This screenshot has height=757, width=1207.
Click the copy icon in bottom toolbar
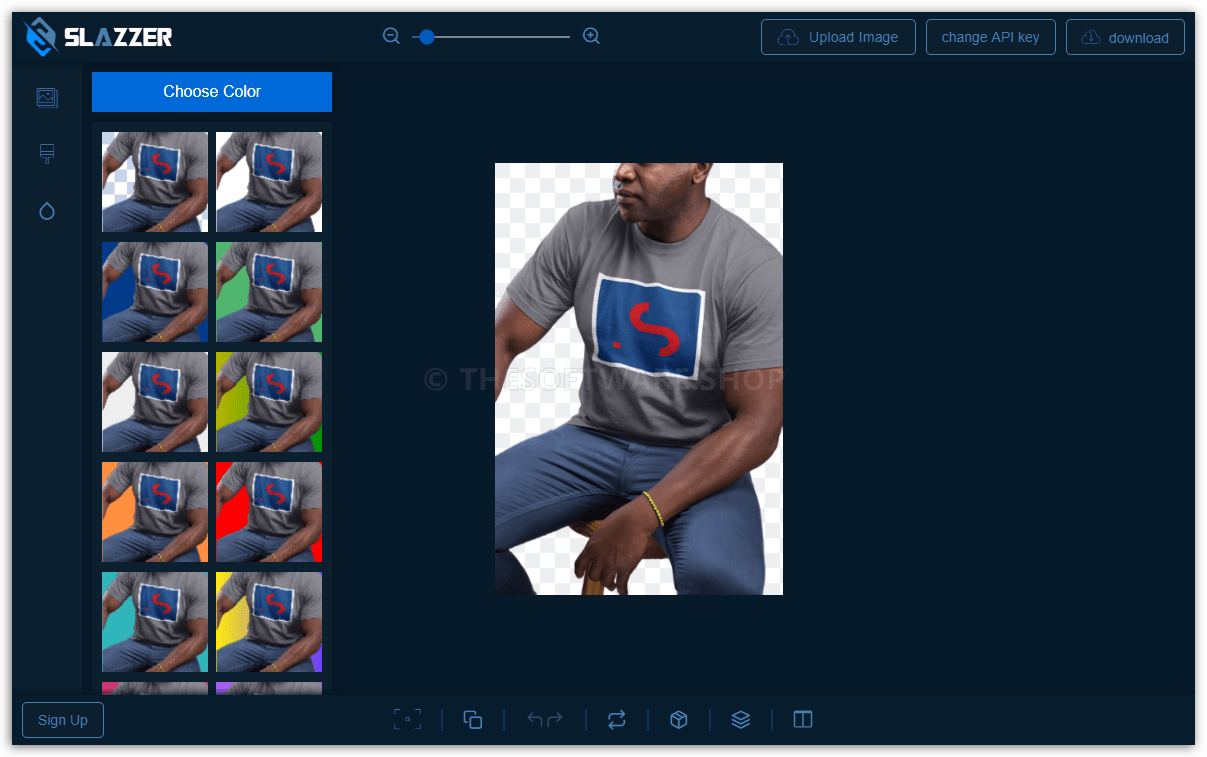click(473, 719)
